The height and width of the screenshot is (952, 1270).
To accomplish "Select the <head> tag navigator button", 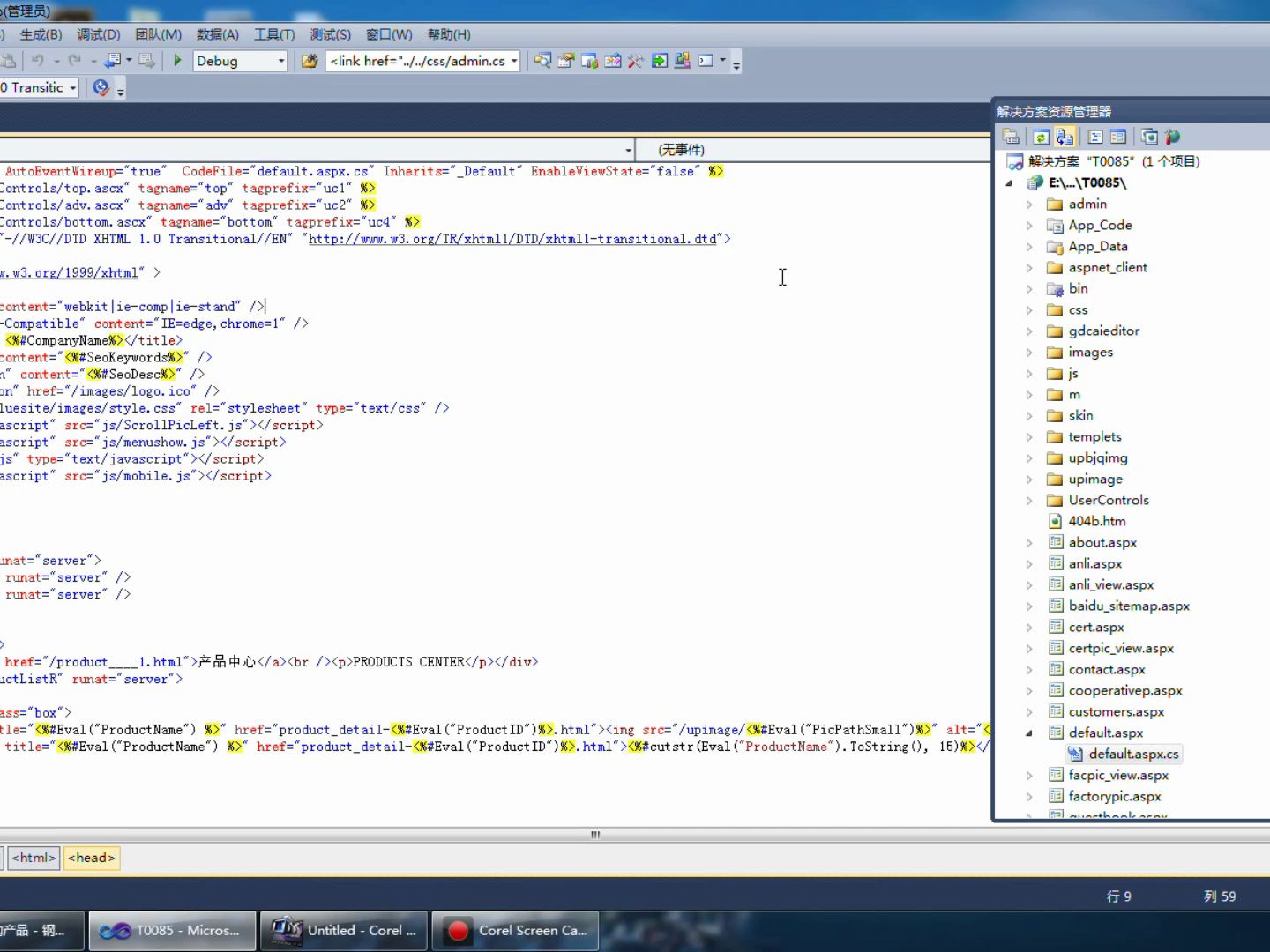I will (x=92, y=858).
